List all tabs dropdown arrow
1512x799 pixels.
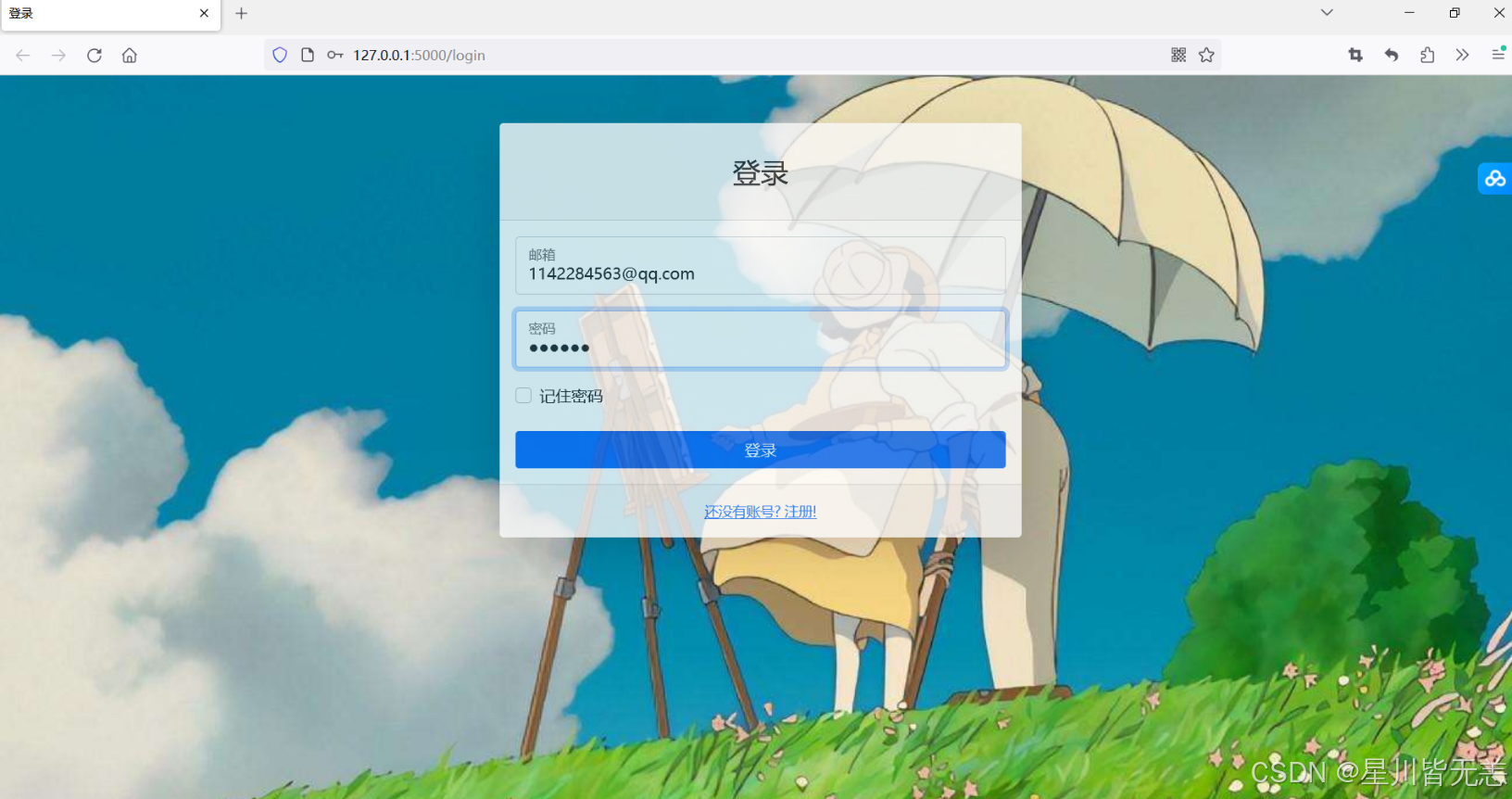coord(1327,13)
